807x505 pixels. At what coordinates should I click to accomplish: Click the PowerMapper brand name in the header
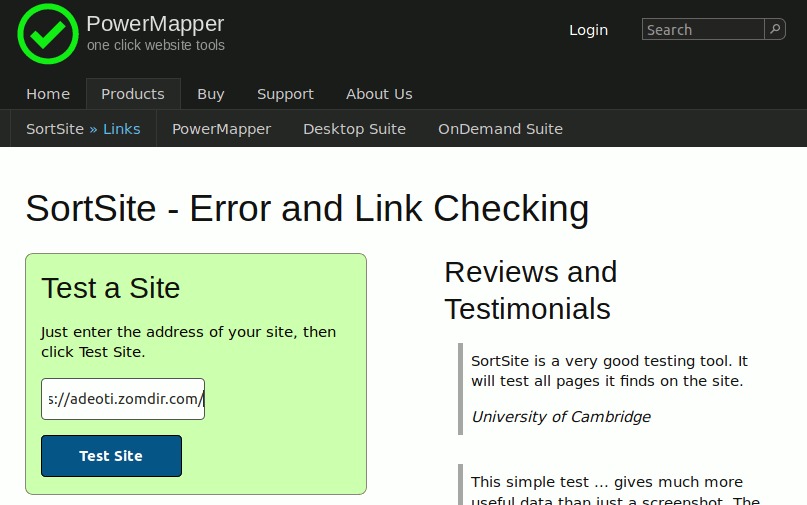pos(155,24)
